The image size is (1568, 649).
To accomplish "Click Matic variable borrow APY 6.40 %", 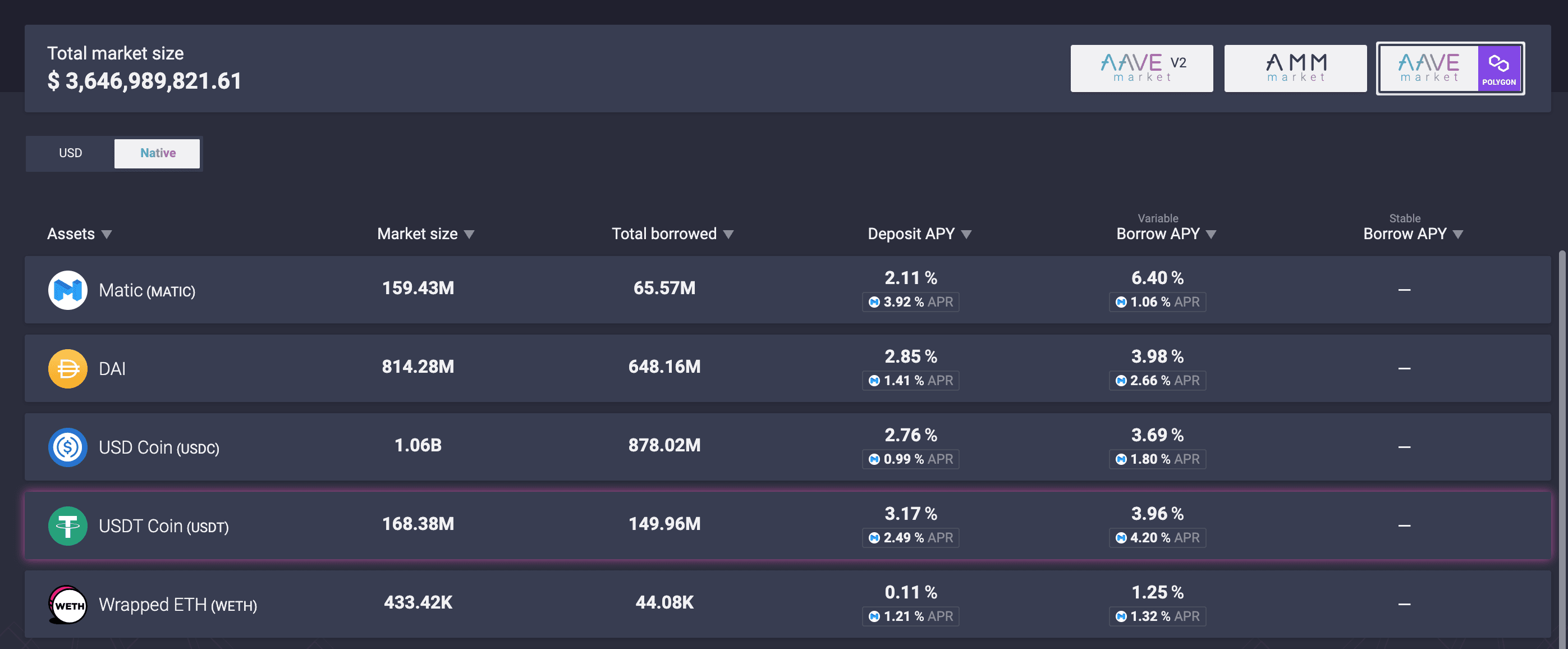I will tap(1157, 278).
